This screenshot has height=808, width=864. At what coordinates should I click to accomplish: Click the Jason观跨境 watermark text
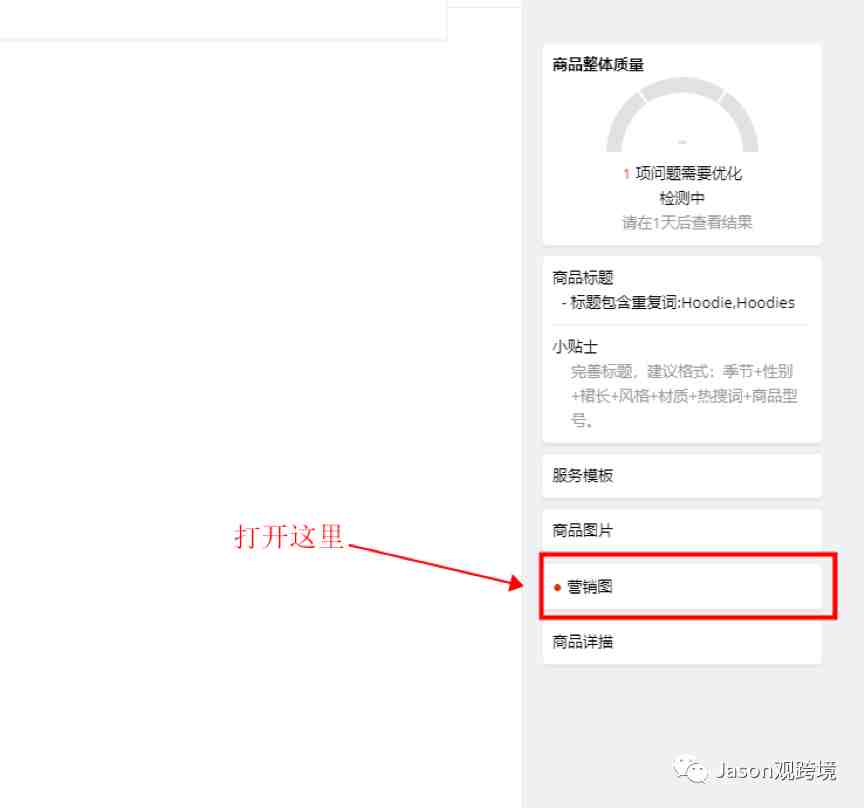pos(776,770)
